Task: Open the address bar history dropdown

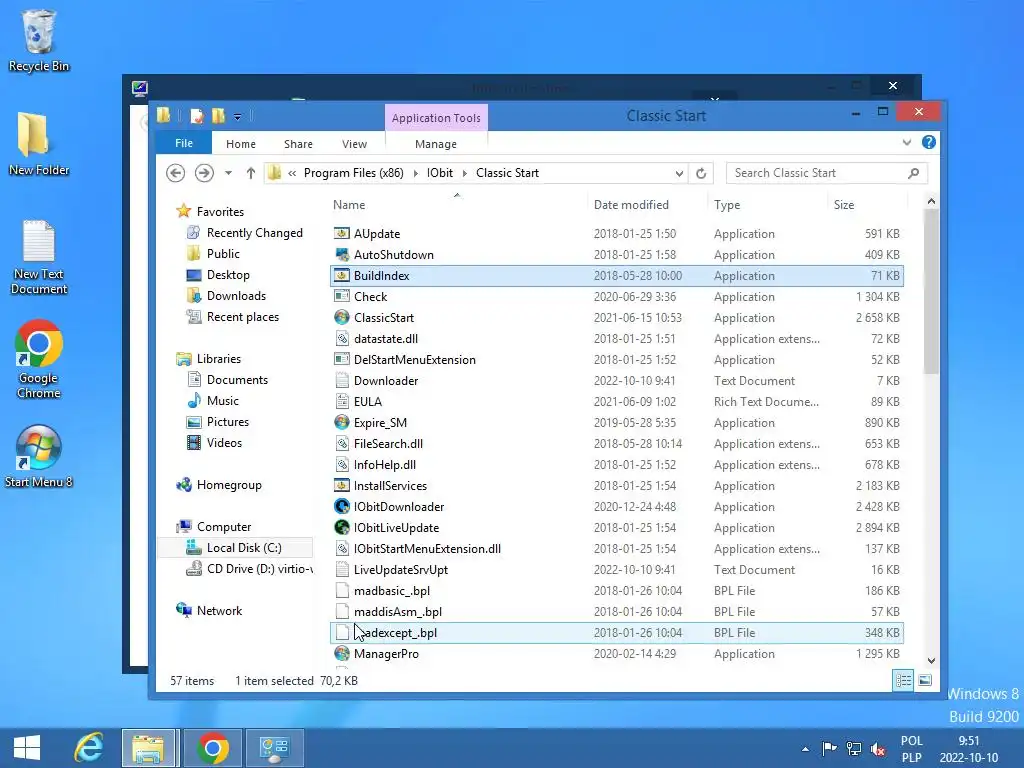Action: tap(679, 173)
